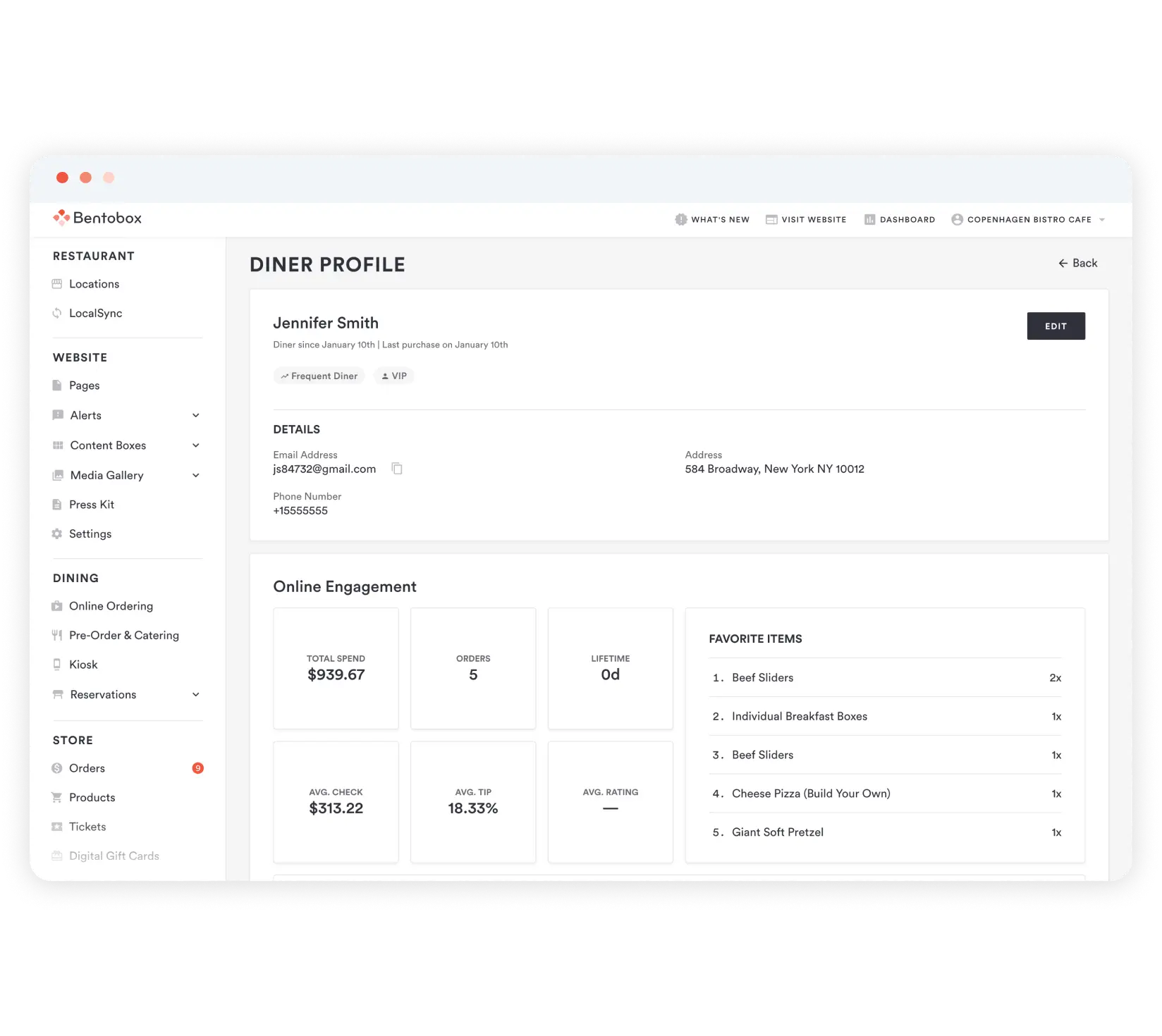This screenshot has height=1036, width=1162.
Task: Expand the Alerts submenu chevron
Action: [196, 416]
